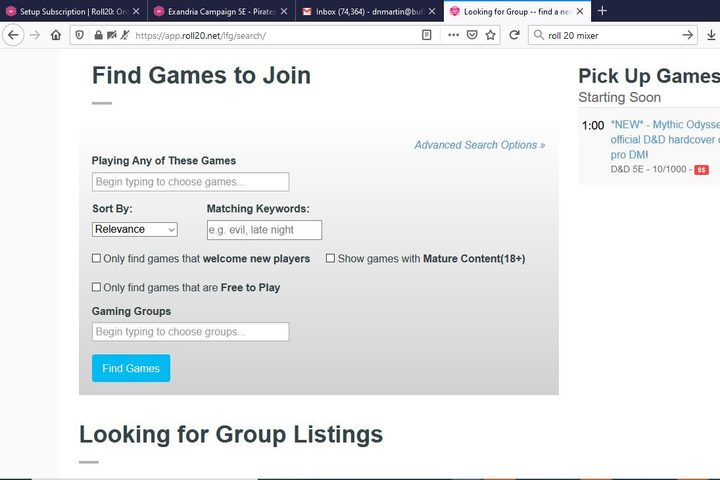Click the 'D&D 5E - 10/1000' text
Screen dimensions: 720x480
click(x=648, y=169)
